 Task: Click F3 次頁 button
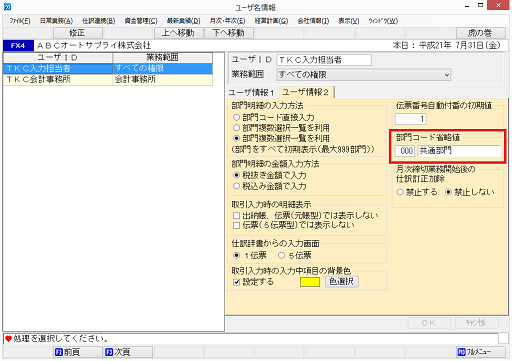click(x=128, y=352)
